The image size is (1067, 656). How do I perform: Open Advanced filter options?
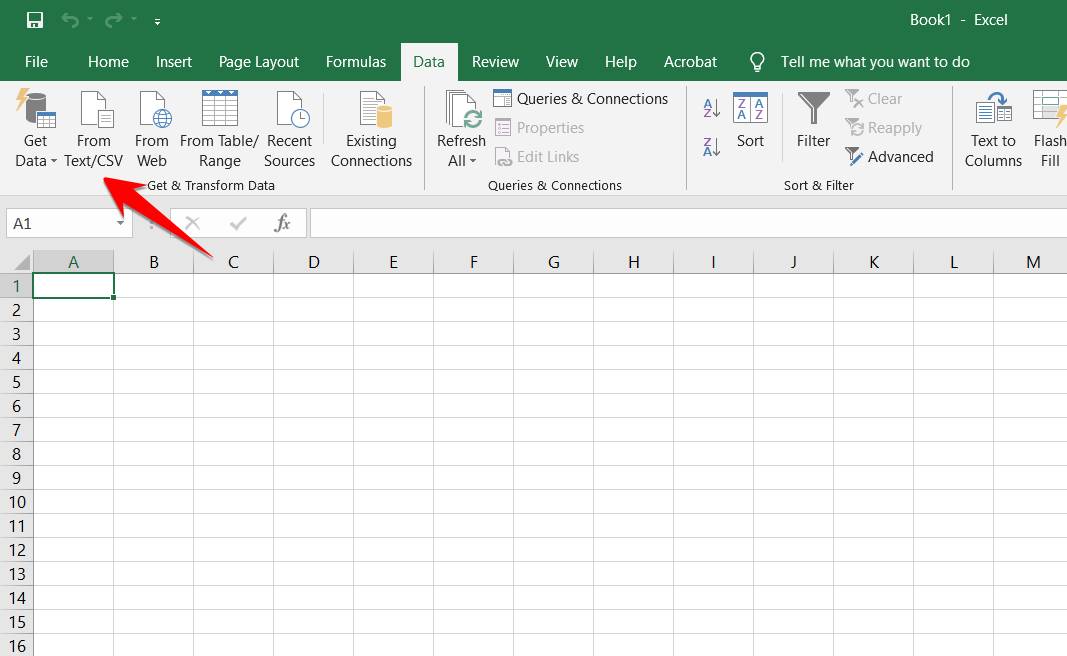tap(890, 156)
